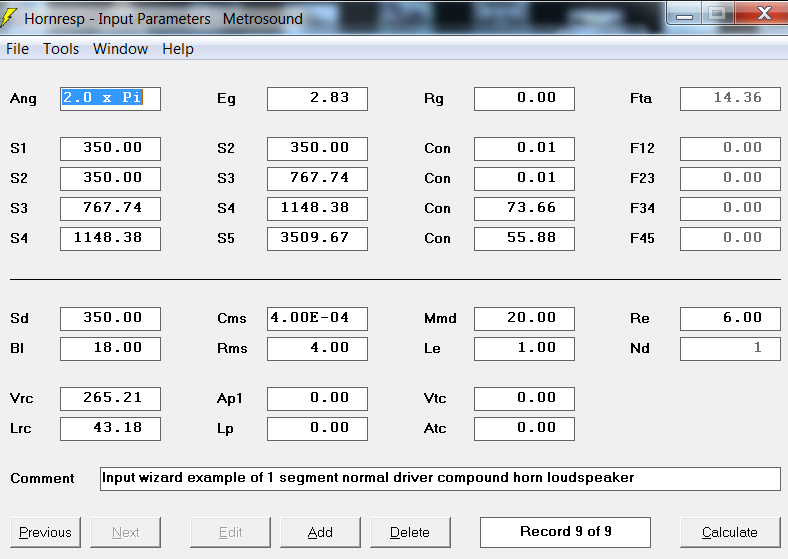Click the Re field with 6.00

tap(730, 319)
